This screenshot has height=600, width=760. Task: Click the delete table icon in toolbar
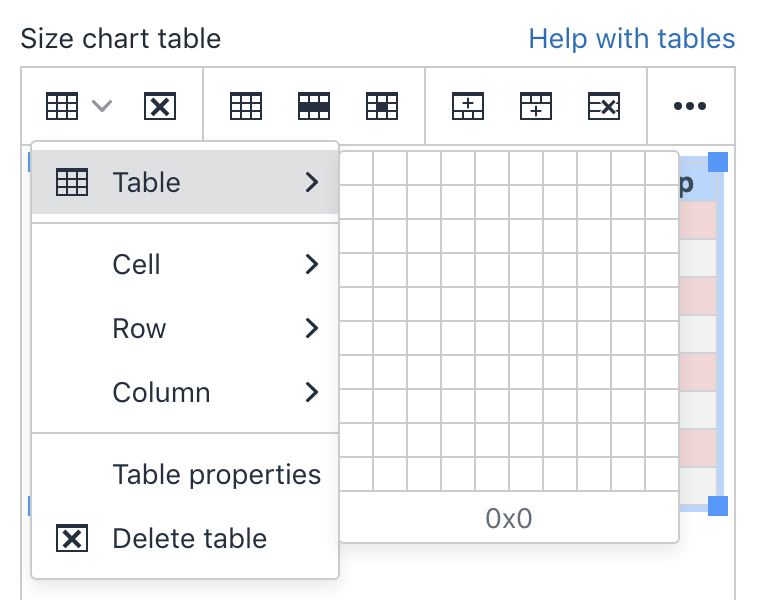pyautogui.click(x=160, y=105)
